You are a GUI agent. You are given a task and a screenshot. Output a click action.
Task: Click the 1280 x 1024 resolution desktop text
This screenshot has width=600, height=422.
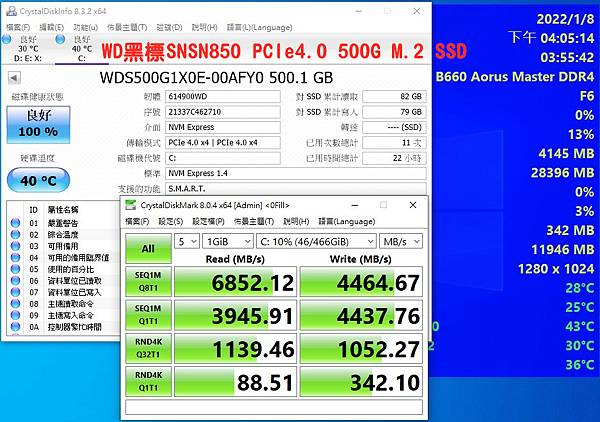coord(556,269)
